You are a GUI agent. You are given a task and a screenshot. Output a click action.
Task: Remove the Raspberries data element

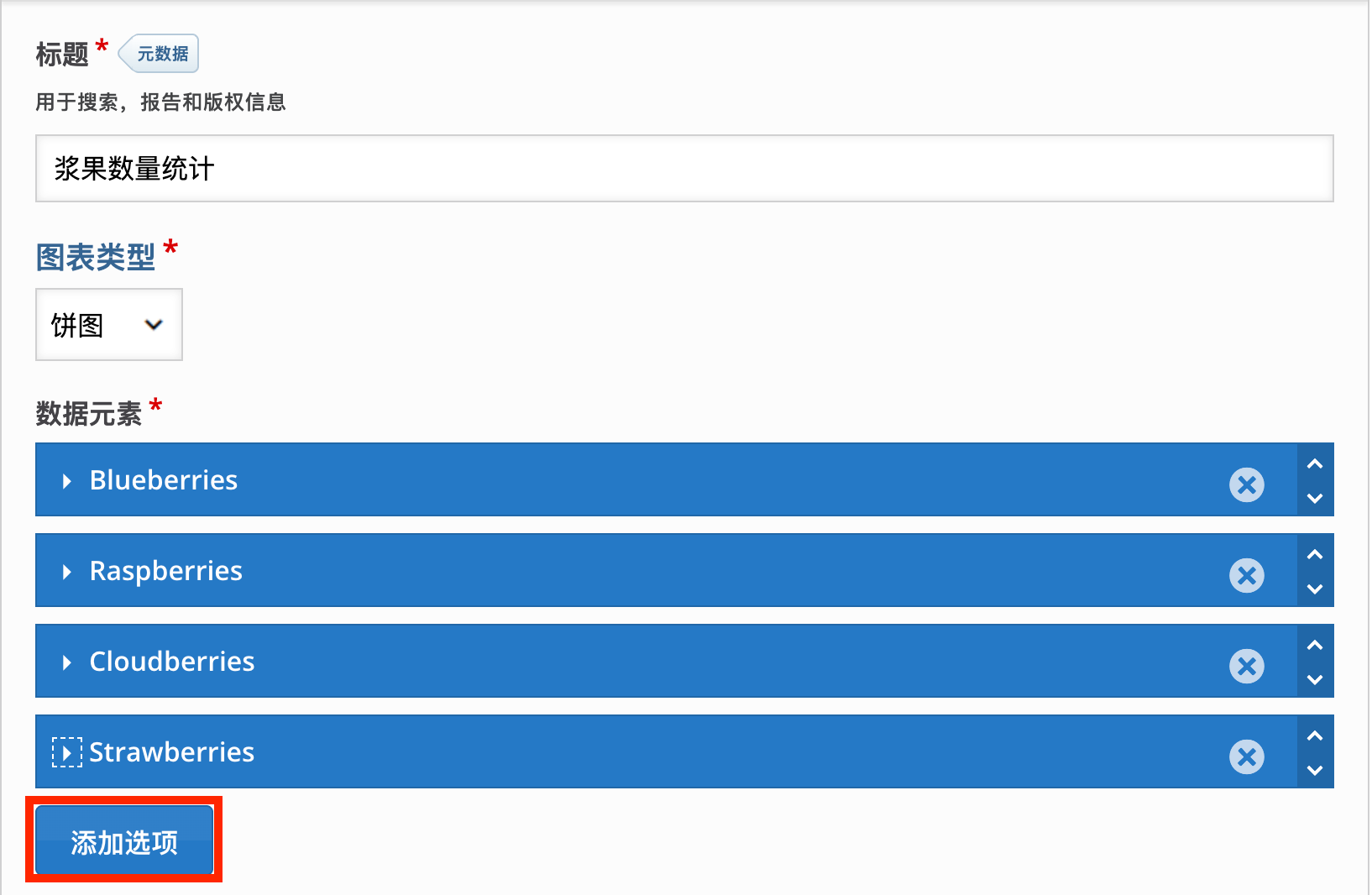pos(1247,575)
